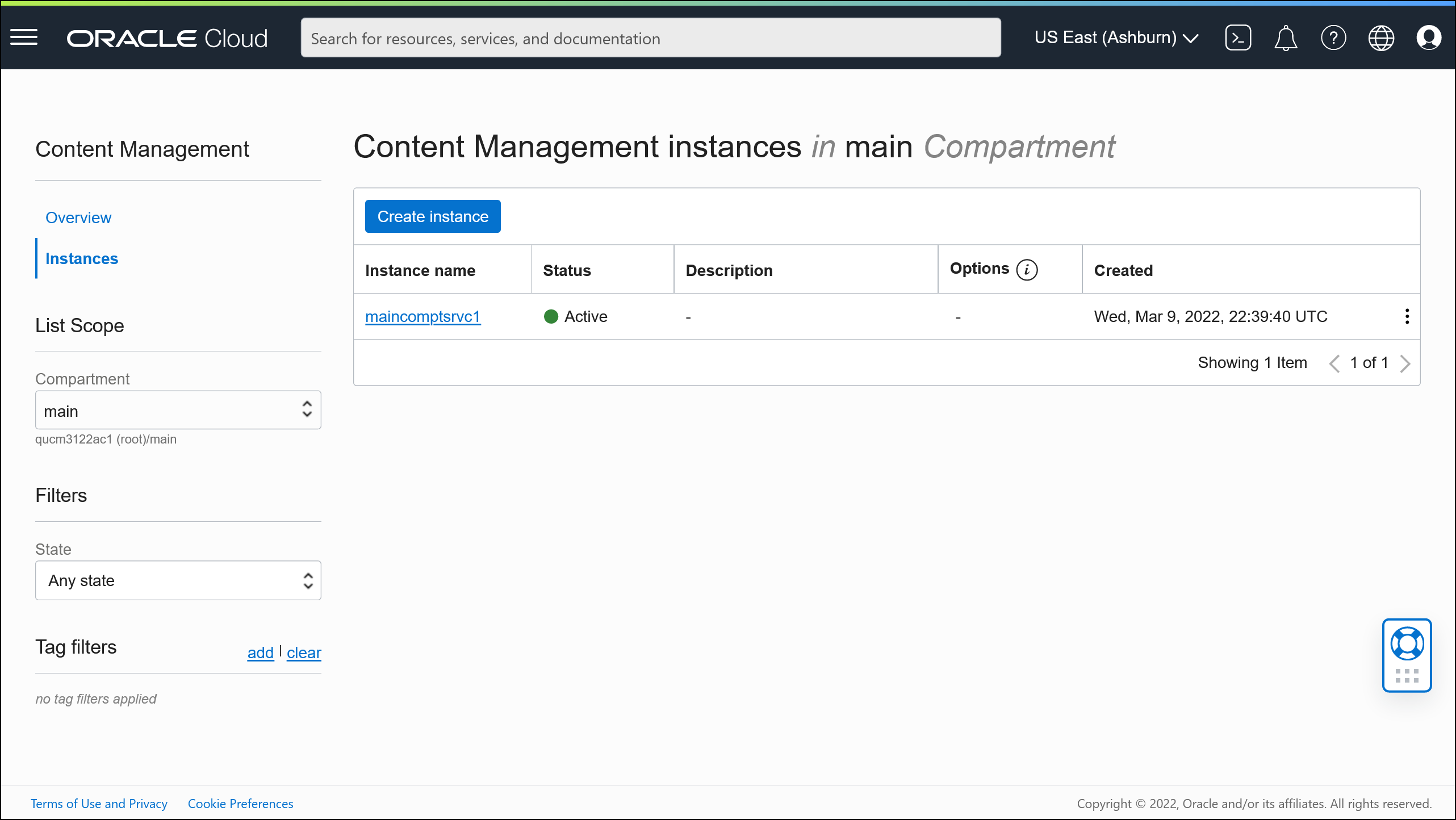Open the notifications bell
Image resolution: width=1456 pixels, height=820 pixels.
click(1286, 37)
